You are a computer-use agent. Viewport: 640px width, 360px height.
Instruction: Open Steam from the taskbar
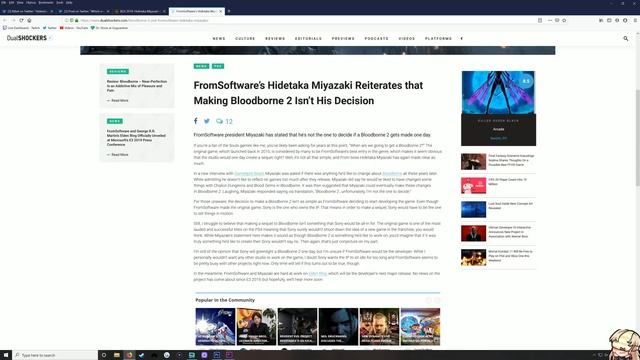pos(141,355)
